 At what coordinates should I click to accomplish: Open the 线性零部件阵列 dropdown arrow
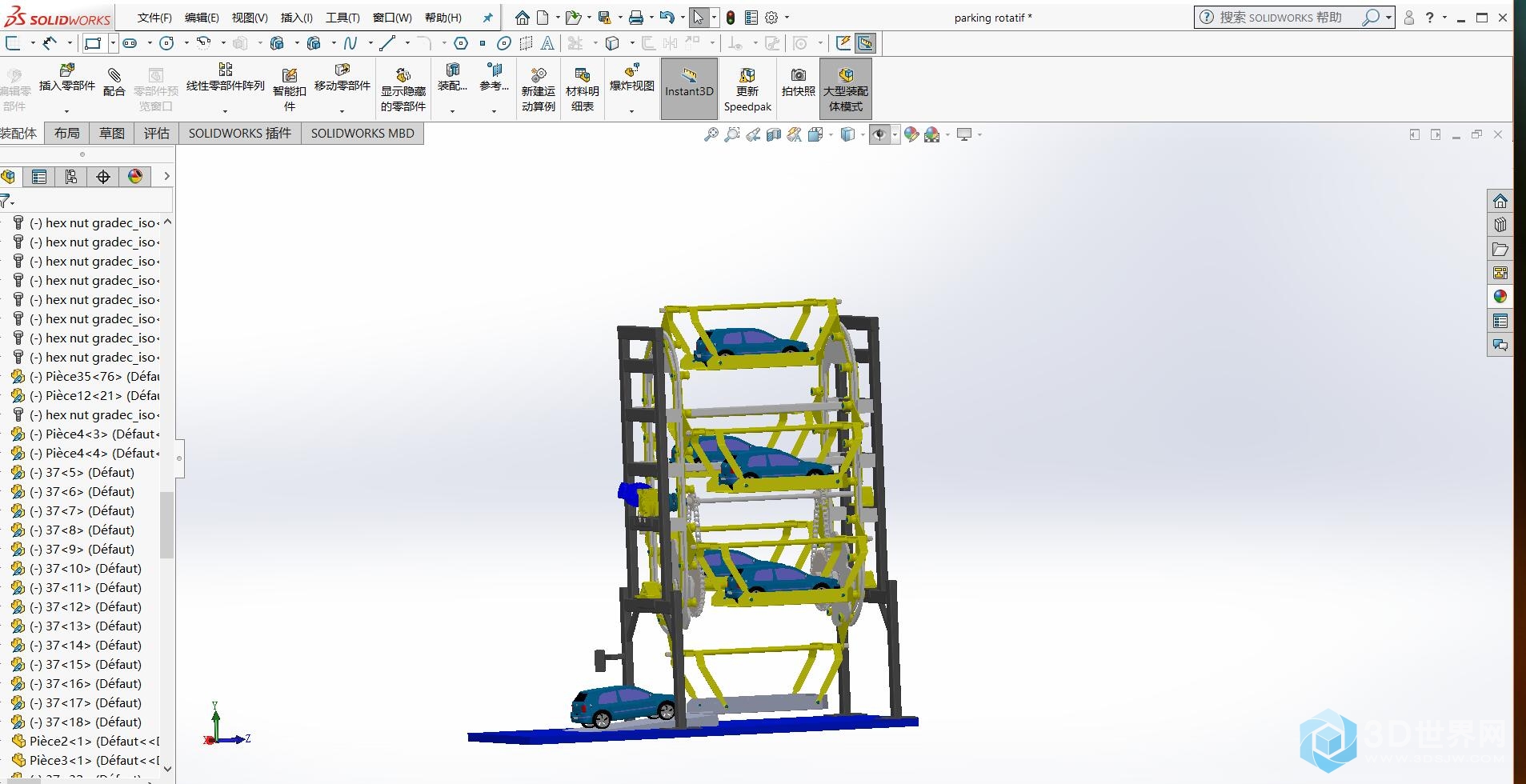pyautogui.click(x=226, y=110)
